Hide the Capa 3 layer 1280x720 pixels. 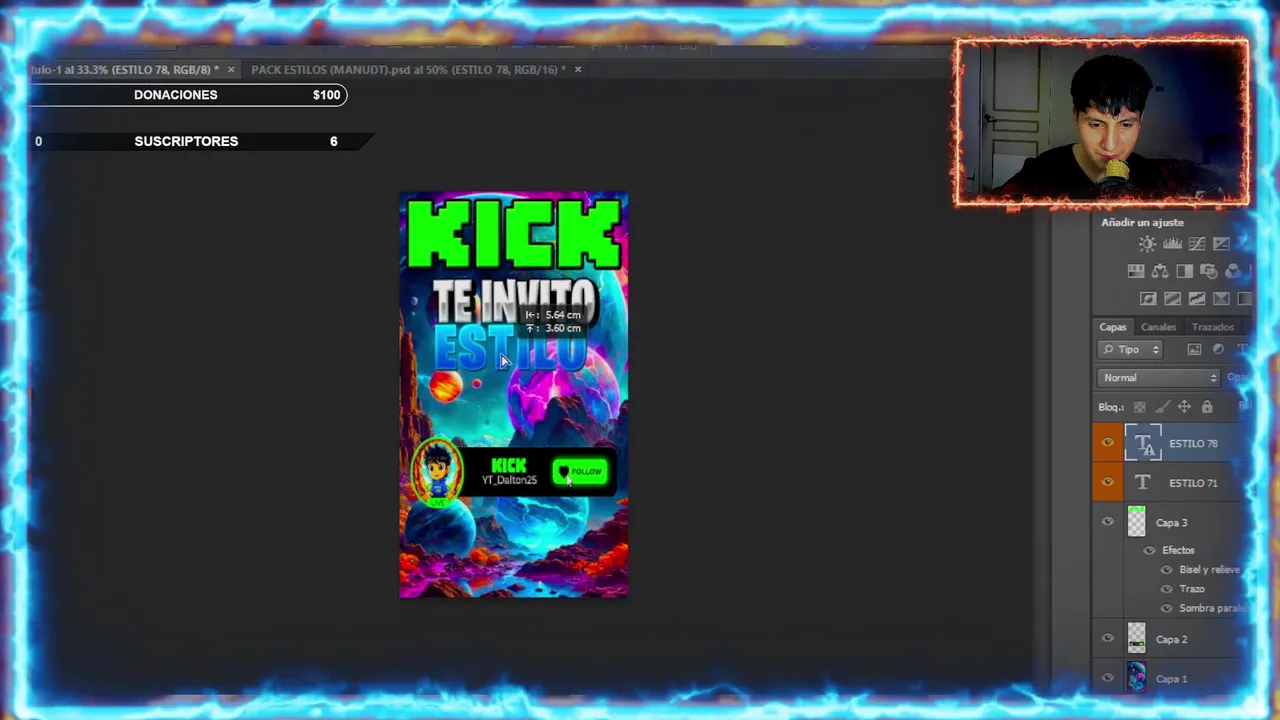coord(1107,522)
